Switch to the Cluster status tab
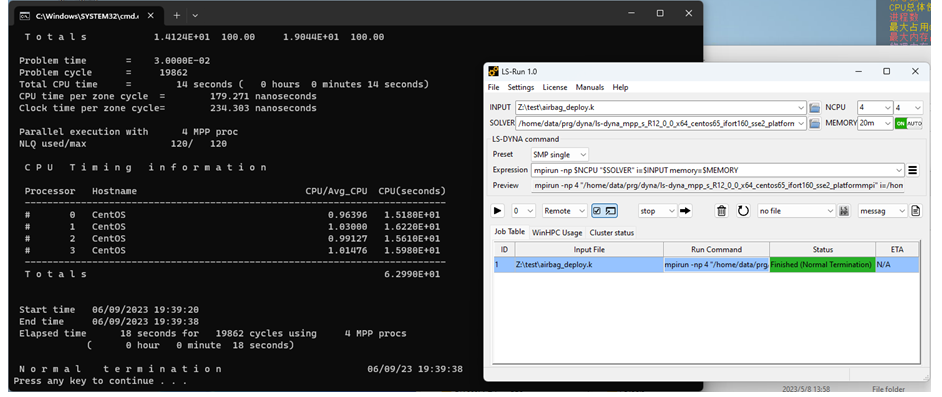Viewport: 942px width, 397px height. point(611,232)
